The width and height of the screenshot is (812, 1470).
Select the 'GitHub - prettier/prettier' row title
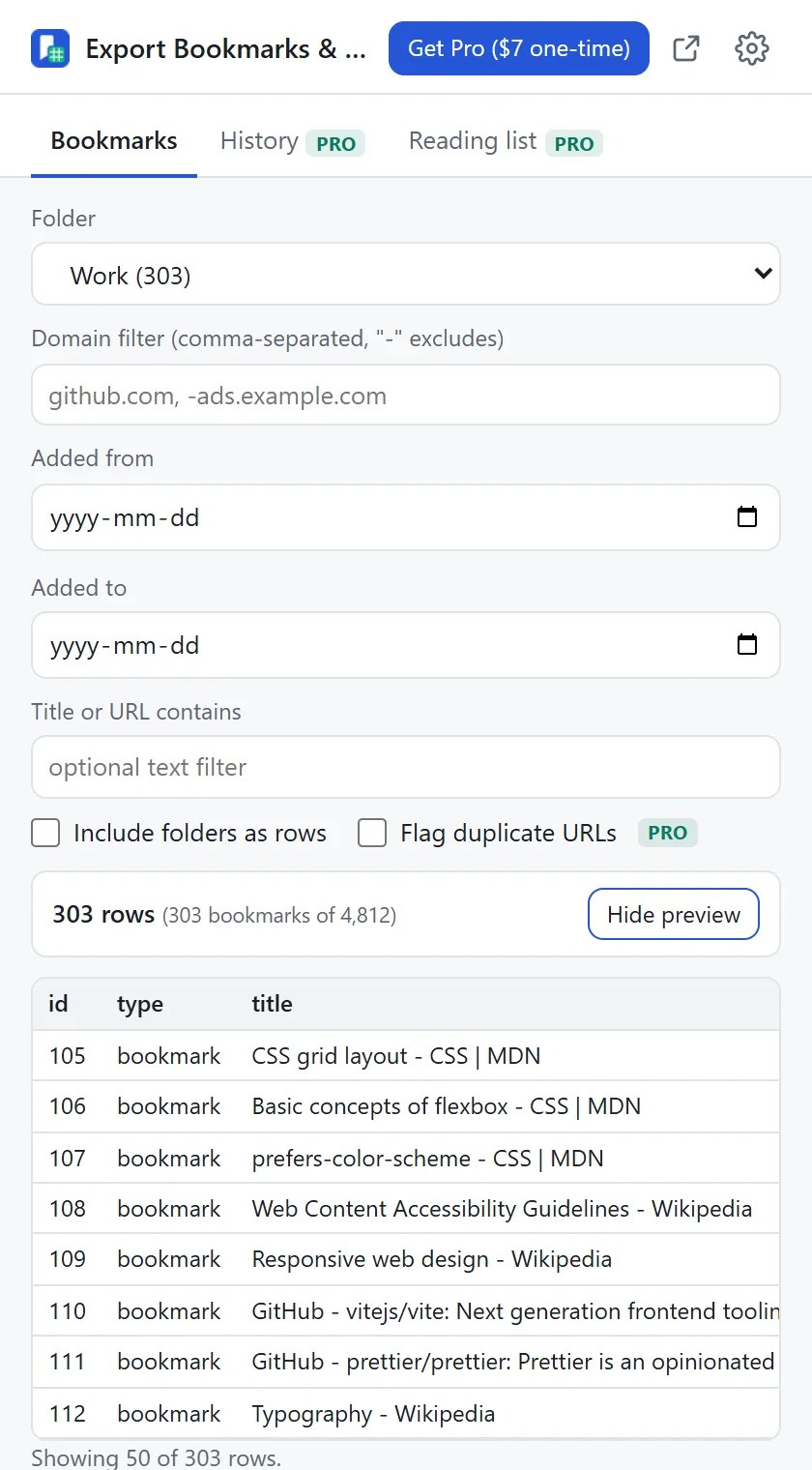(x=513, y=1362)
